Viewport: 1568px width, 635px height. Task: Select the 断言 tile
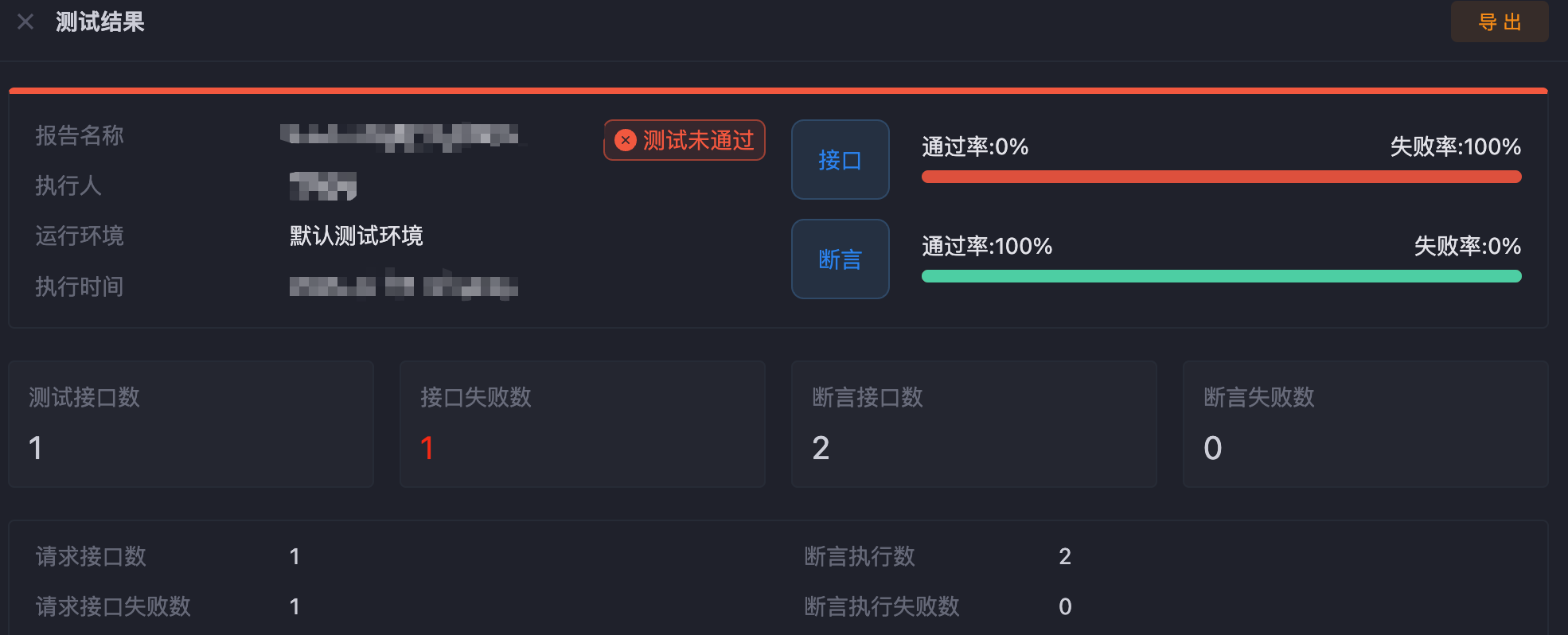click(x=840, y=259)
